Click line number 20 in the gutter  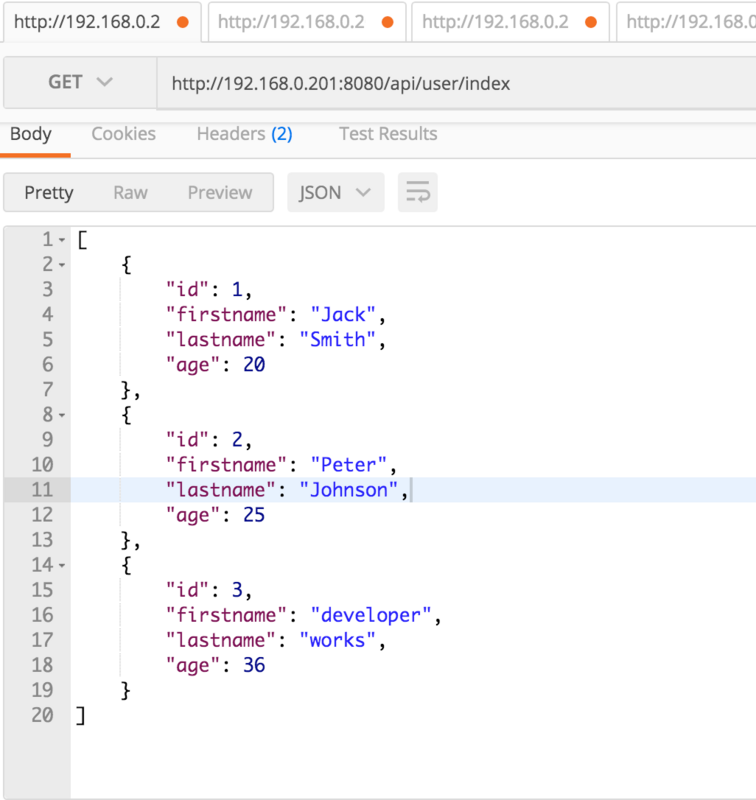(42, 715)
